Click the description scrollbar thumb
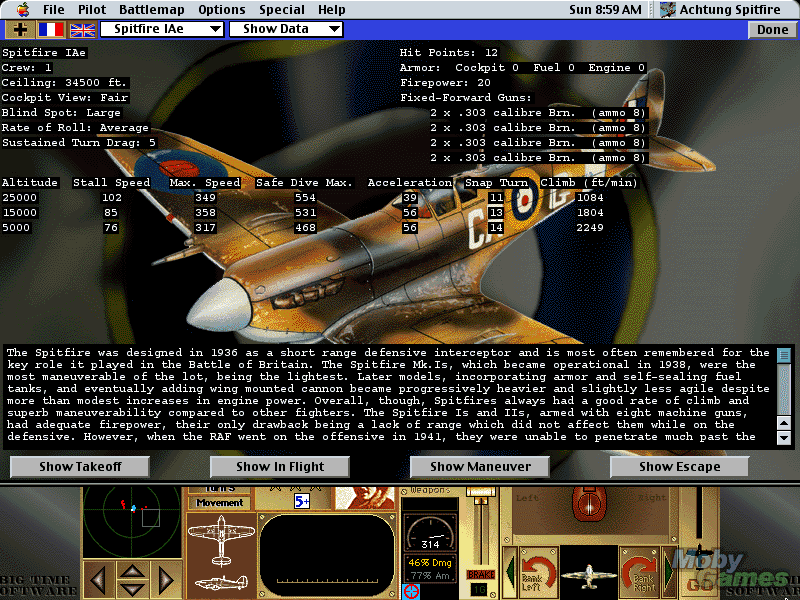This screenshot has width=800, height=600. 784,354
